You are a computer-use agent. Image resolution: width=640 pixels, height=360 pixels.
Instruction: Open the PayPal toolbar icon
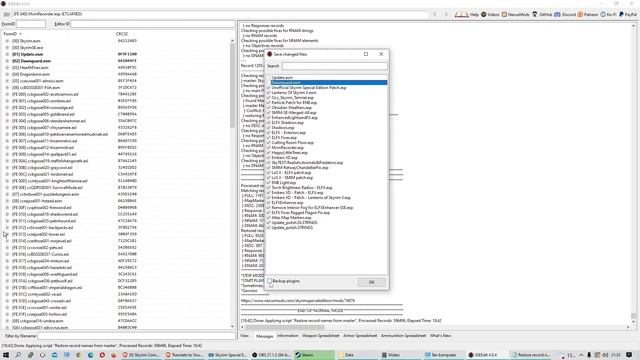621,14
